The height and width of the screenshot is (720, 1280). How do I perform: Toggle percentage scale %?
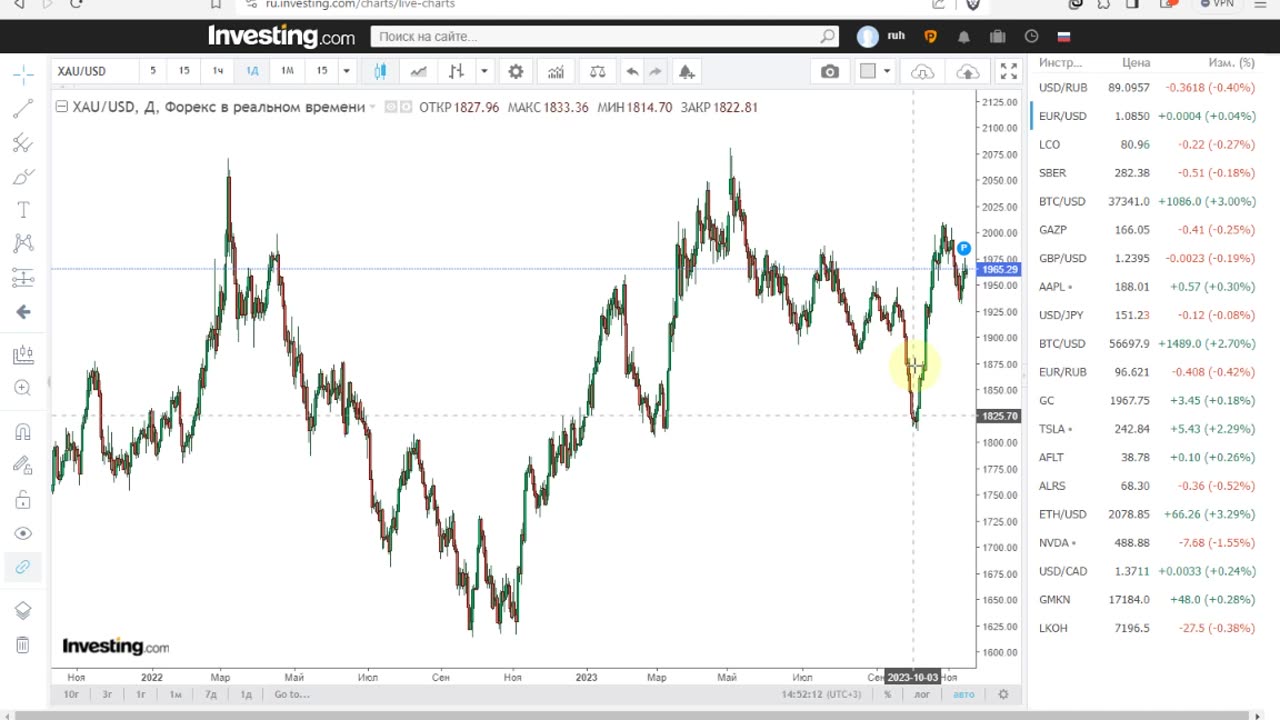[887, 694]
